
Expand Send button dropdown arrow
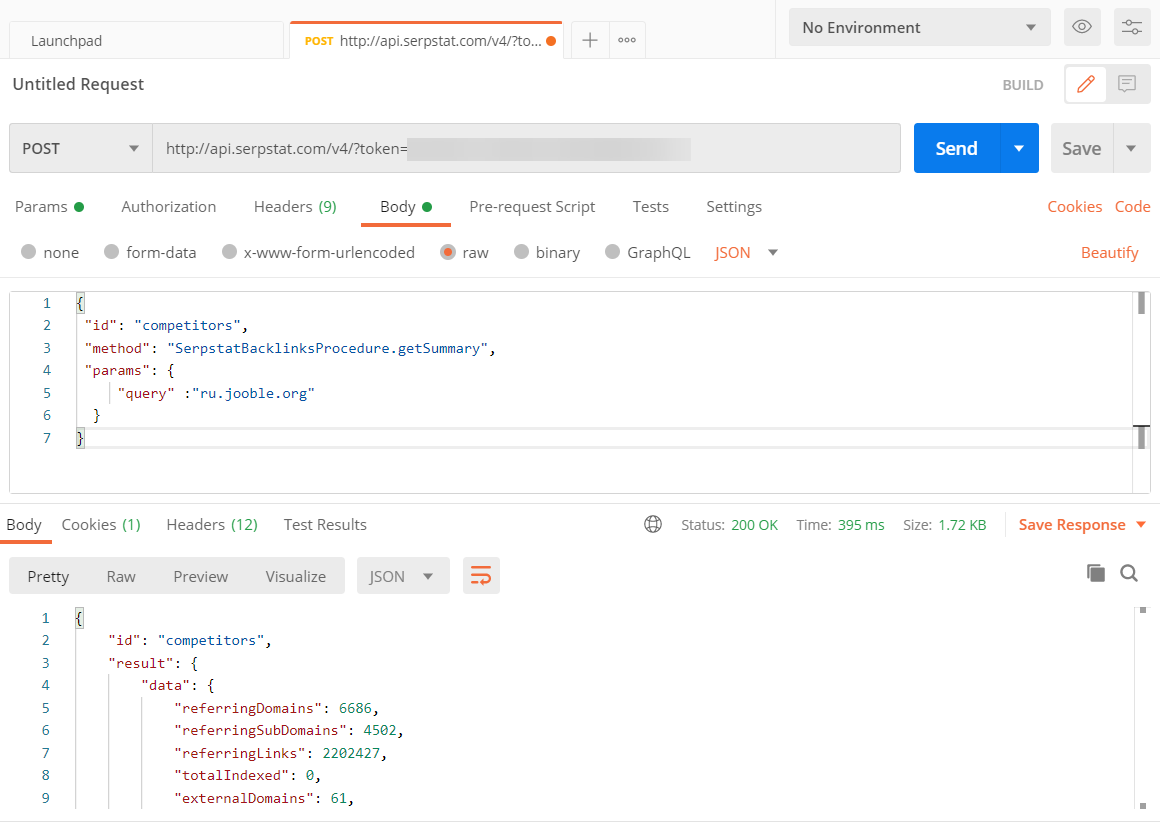click(x=1019, y=148)
